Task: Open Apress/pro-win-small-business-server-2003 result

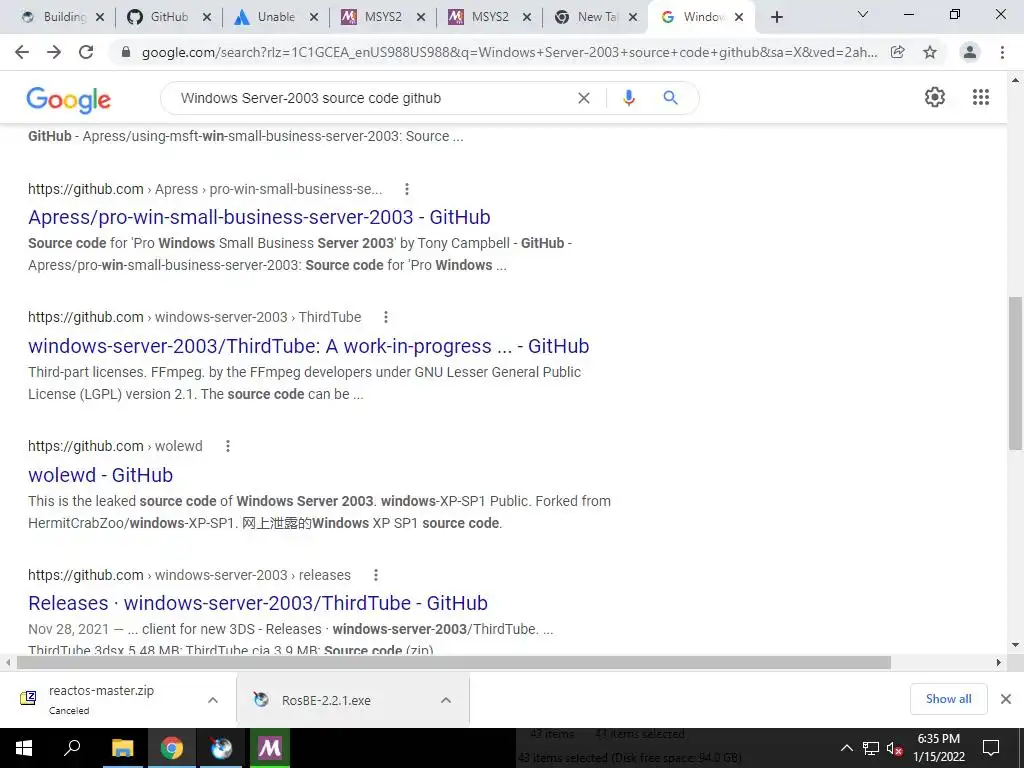Action: pyautogui.click(x=259, y=217)
